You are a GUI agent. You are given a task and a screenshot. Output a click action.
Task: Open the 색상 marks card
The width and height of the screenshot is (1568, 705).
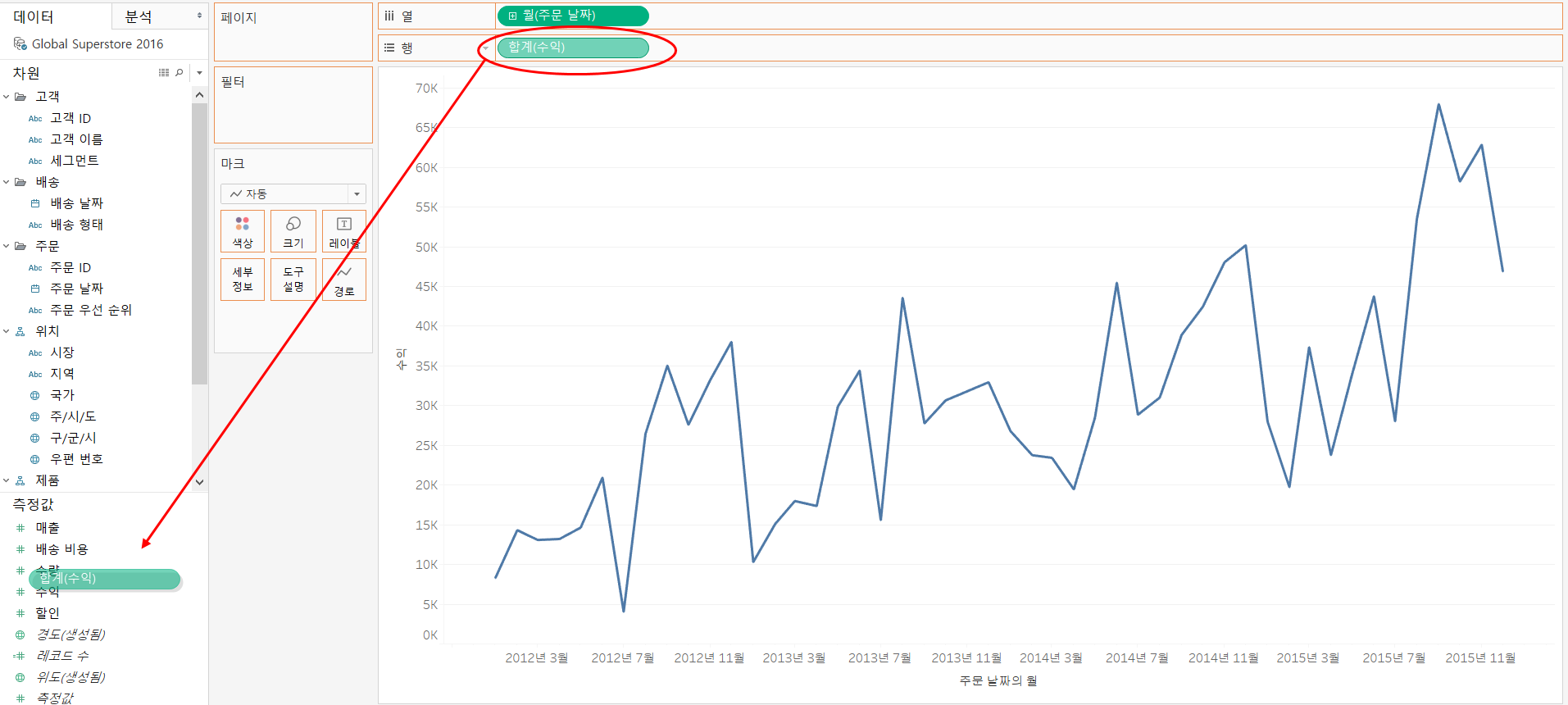[x=243, y=231]
